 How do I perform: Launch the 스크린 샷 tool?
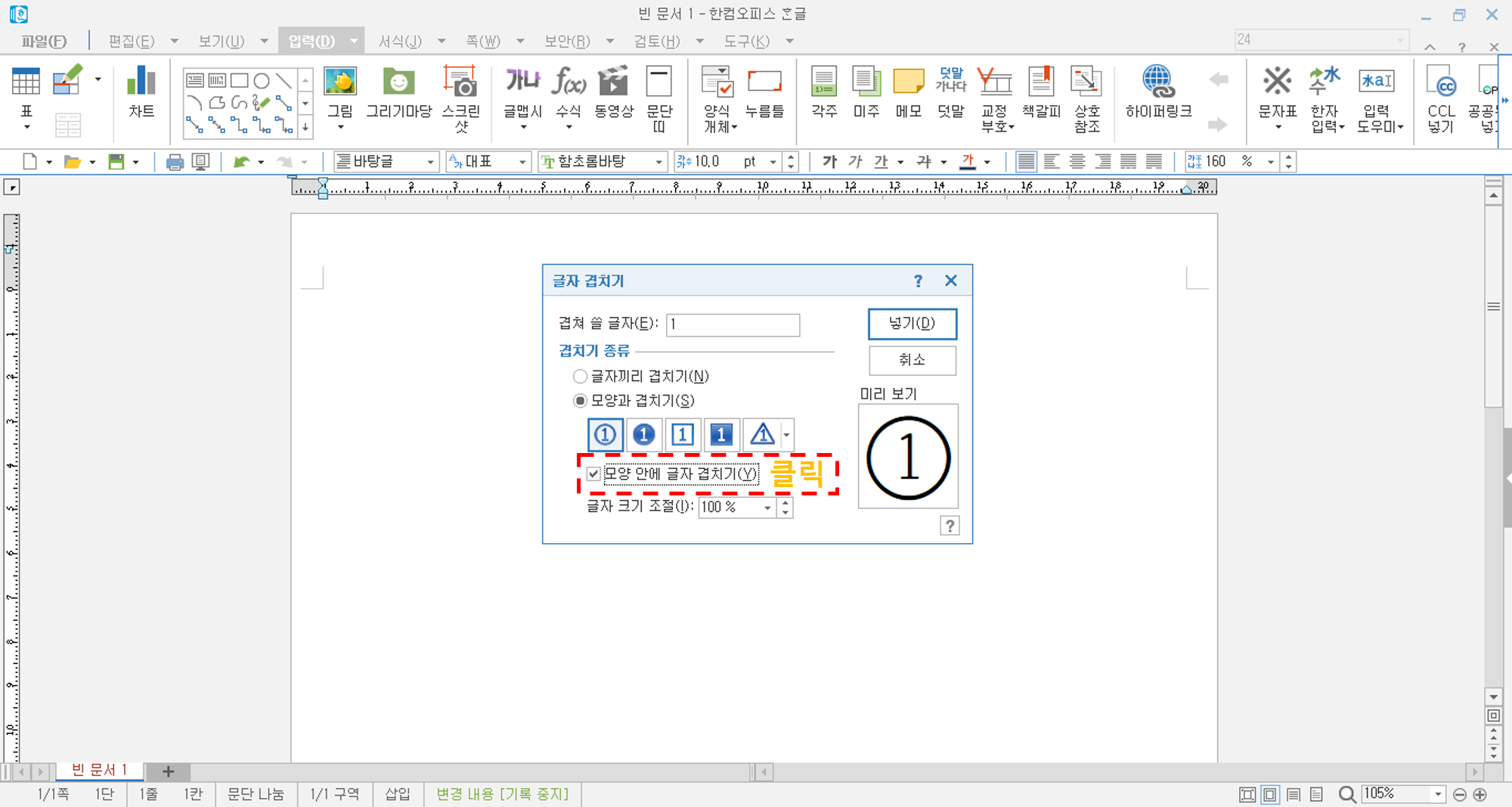(461, 98)
